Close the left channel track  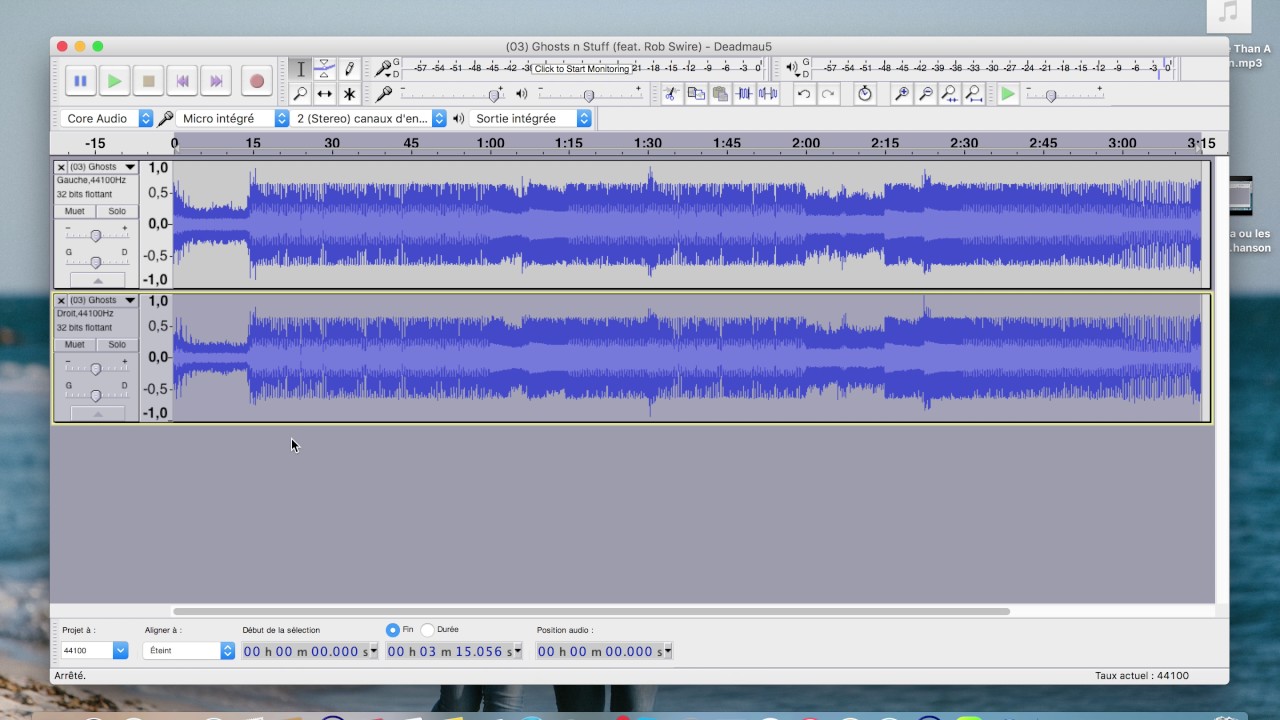pyautogui.click(x=61, y=167)
